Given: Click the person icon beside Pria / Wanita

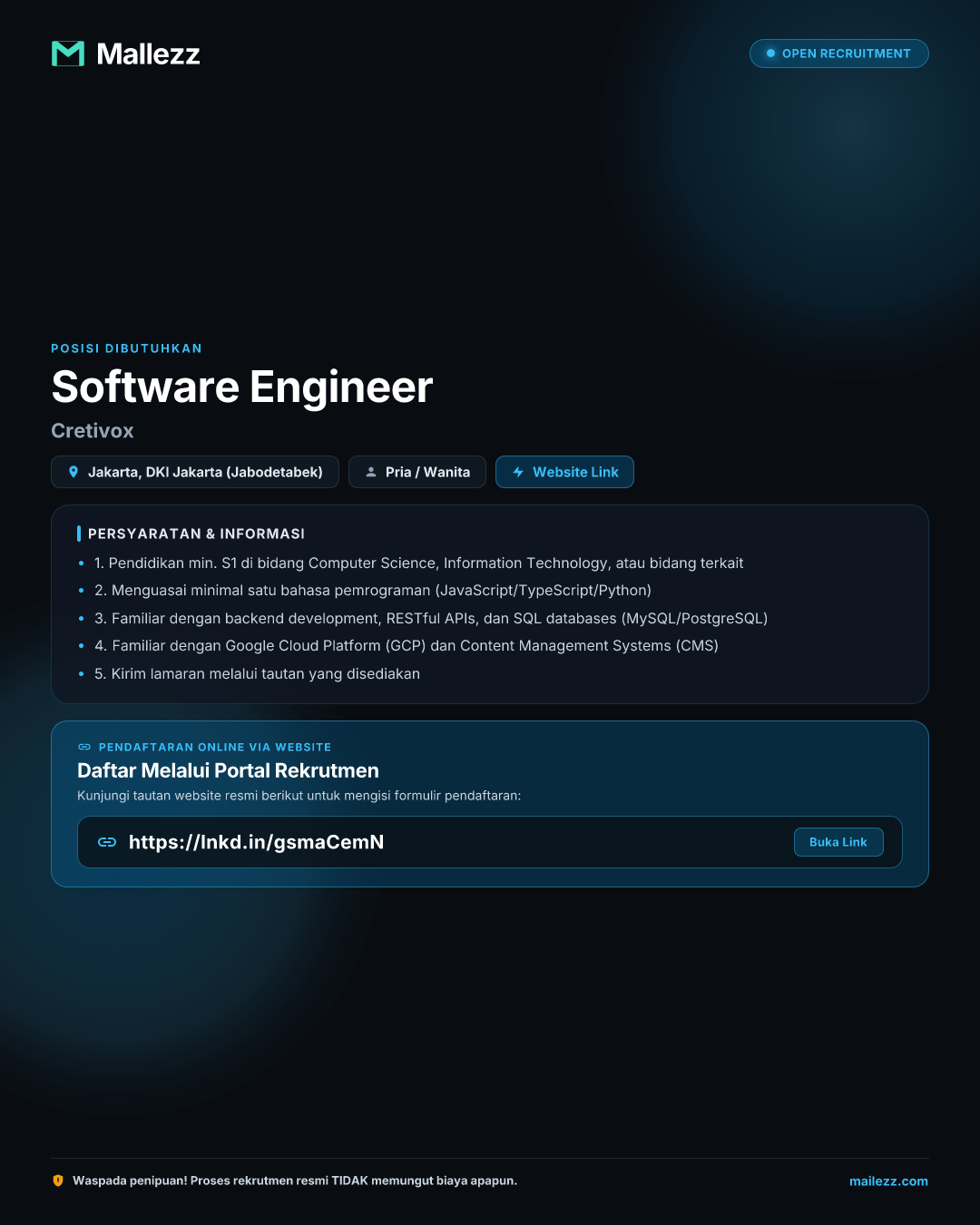Looking at the screenshot, I should pyautogui.click(x=371, y=472).
